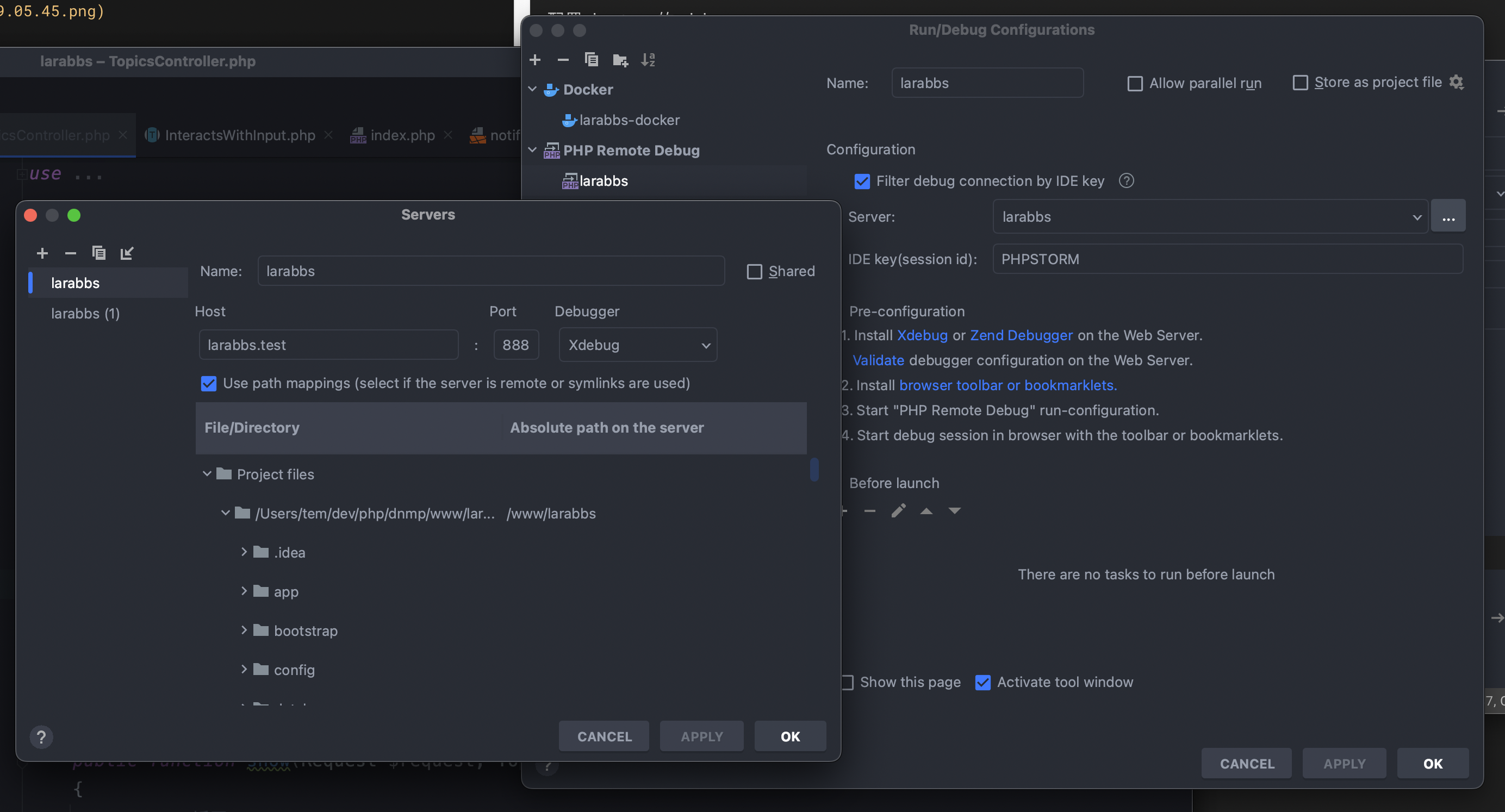Image resolution: width=1505 pixels, height=812 pixels.
Task: Click edit pencil icon under Before launch
Action: click(x=898, y=510)
